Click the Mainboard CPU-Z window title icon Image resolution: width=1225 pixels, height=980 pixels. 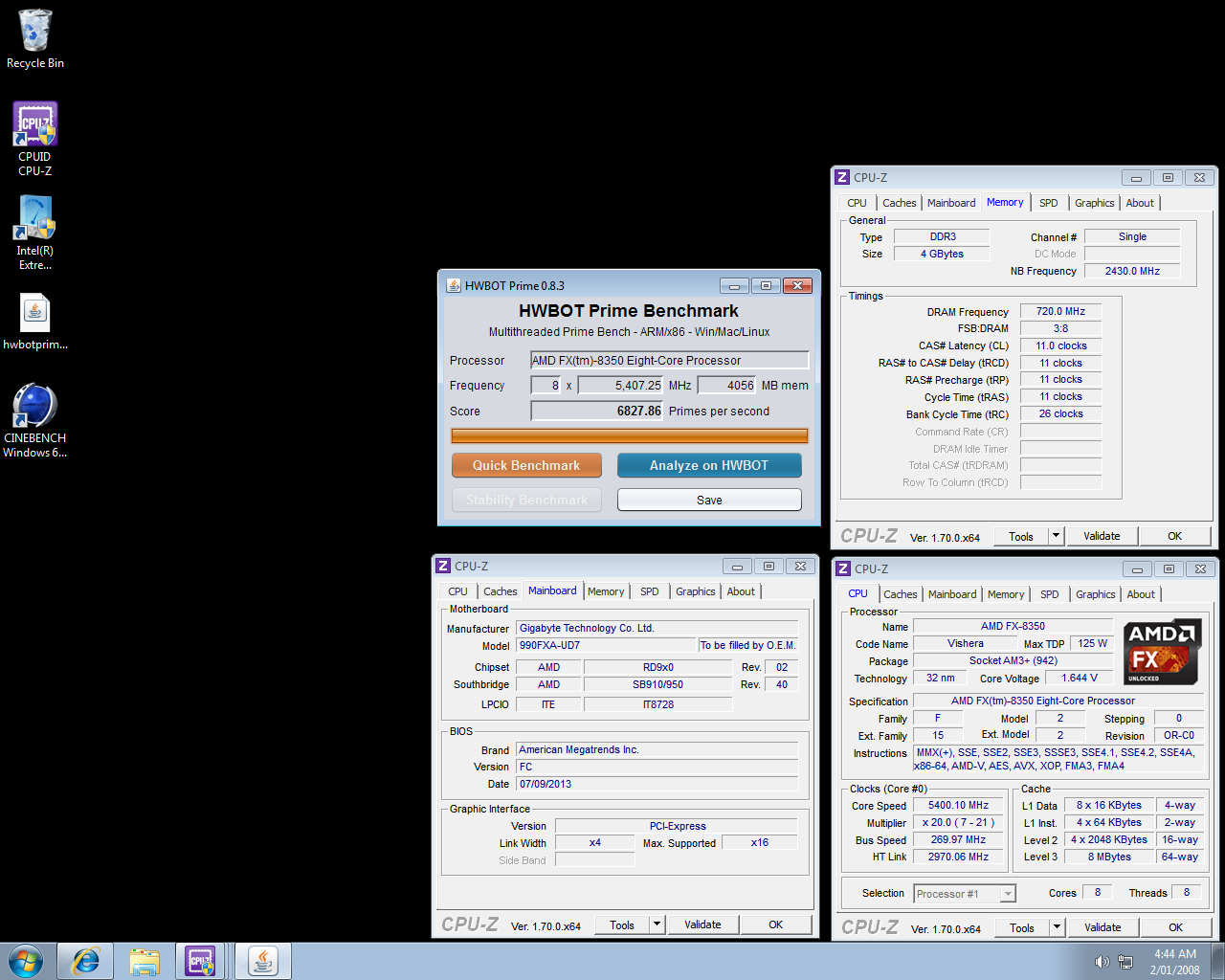443,566
